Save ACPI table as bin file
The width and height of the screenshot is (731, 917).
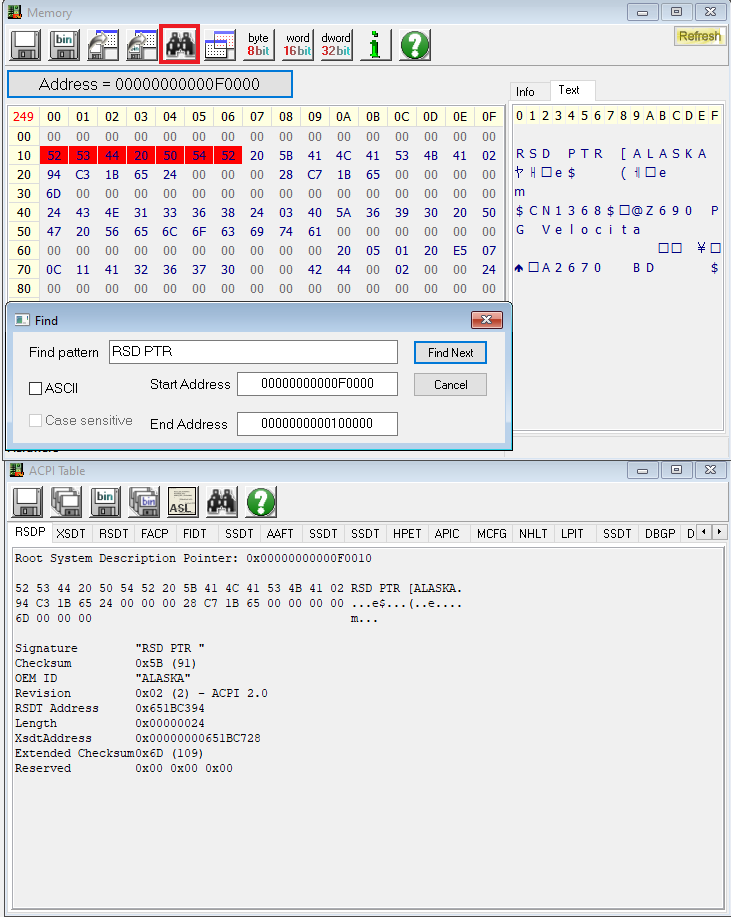point(105,502)
